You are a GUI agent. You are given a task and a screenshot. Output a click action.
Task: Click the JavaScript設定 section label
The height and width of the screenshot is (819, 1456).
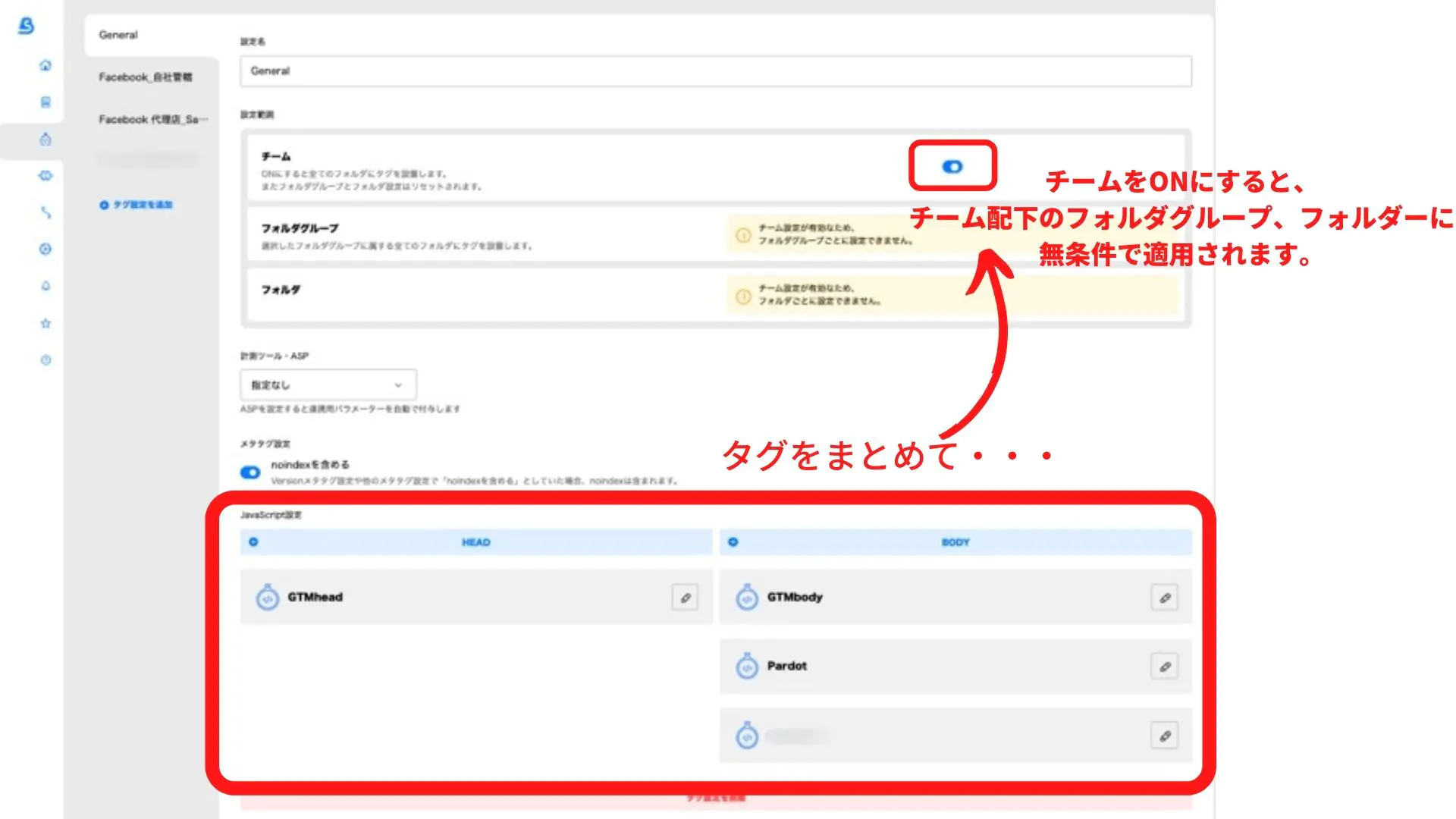tap(271, 515)
